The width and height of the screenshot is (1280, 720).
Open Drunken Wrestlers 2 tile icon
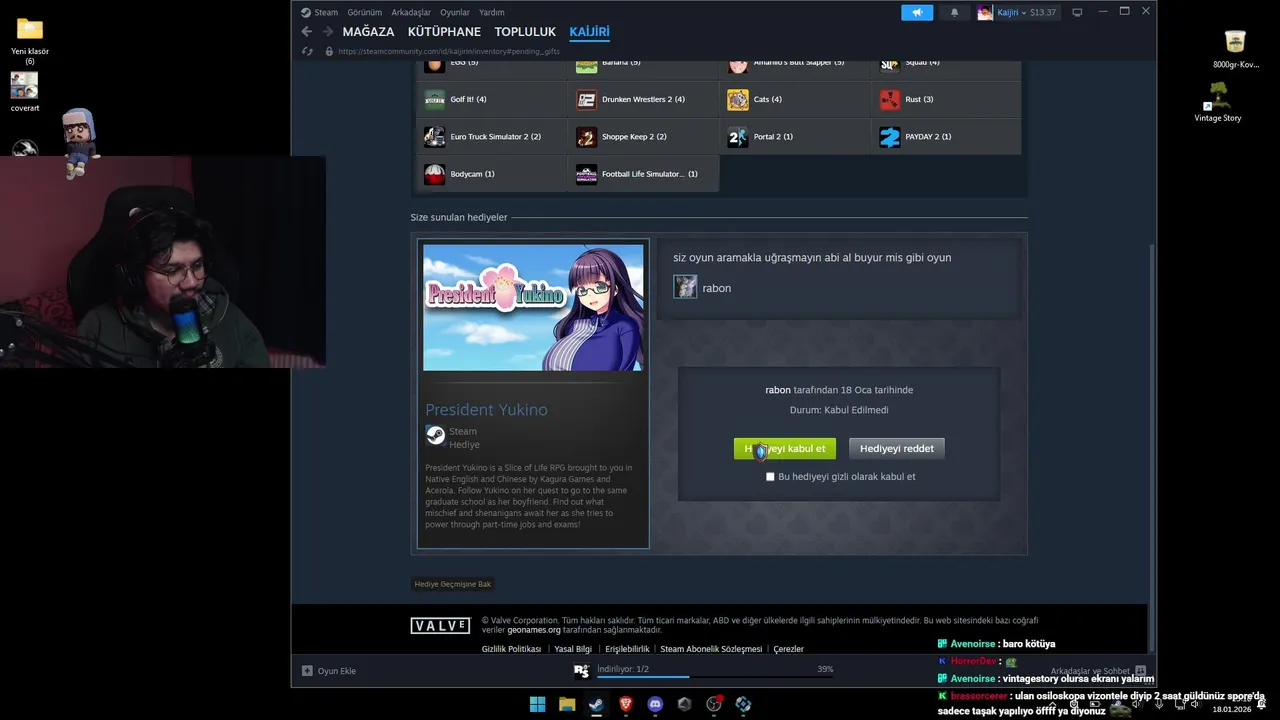click(586, 99)
